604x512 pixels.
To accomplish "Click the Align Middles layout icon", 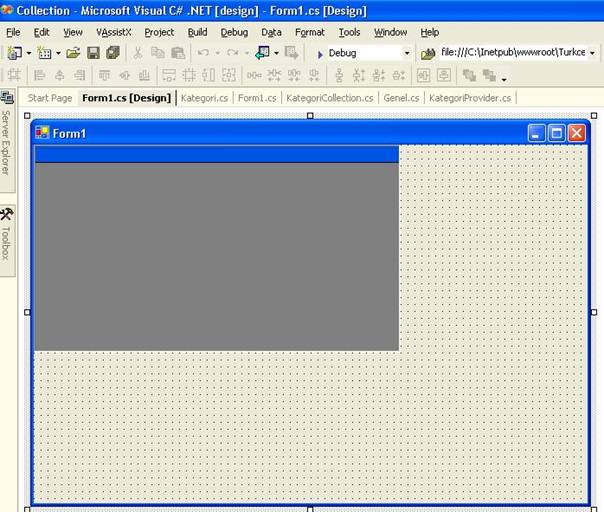I will (124, 75).
